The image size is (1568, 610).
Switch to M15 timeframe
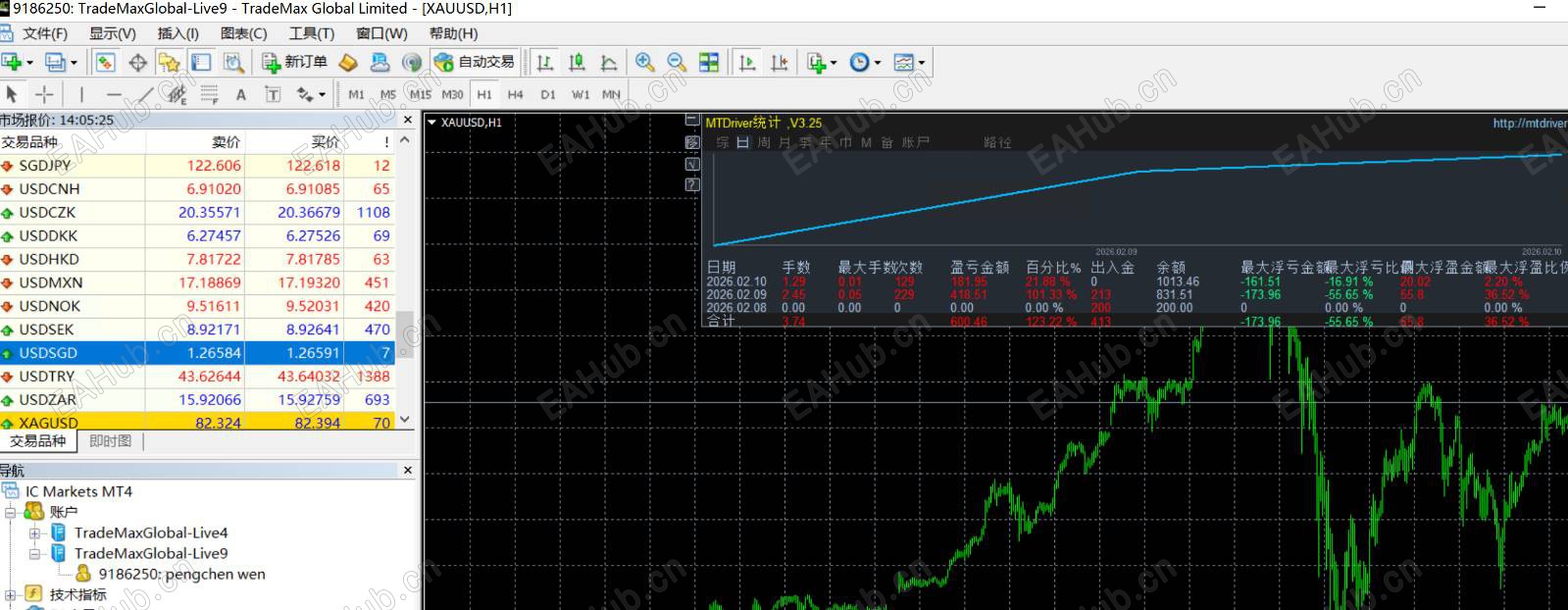click(x=421, y=94)
